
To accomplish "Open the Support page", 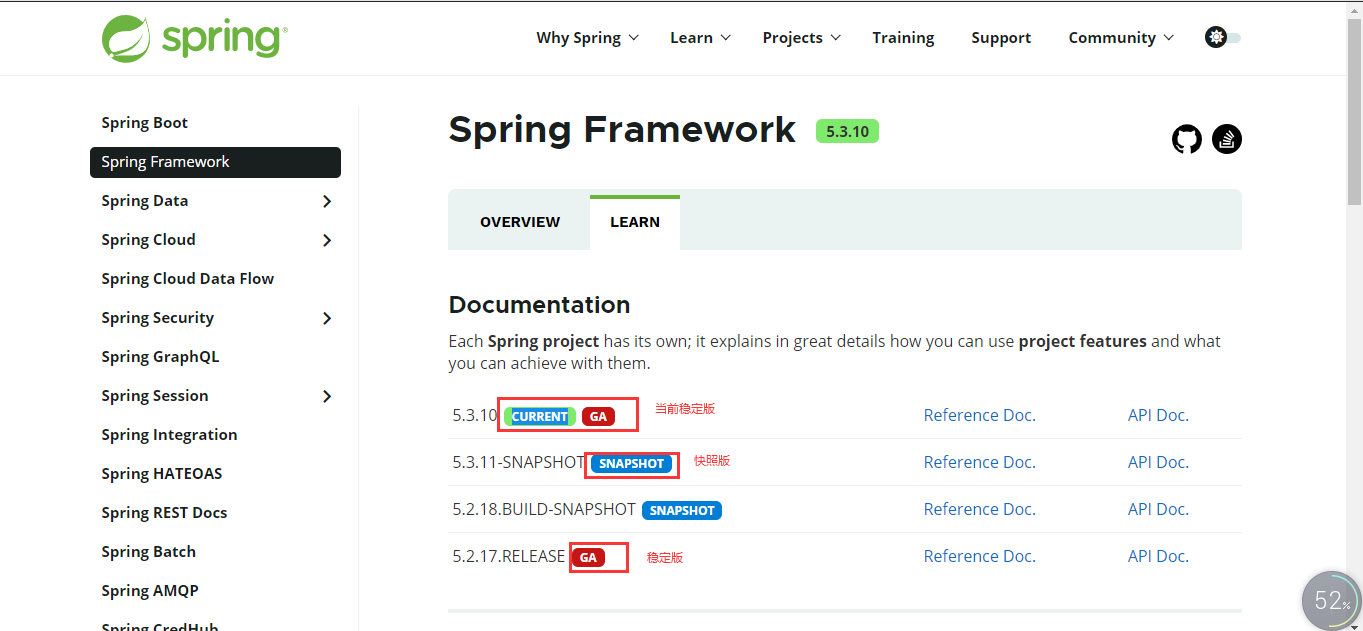I will click(x=1001, y=38).
